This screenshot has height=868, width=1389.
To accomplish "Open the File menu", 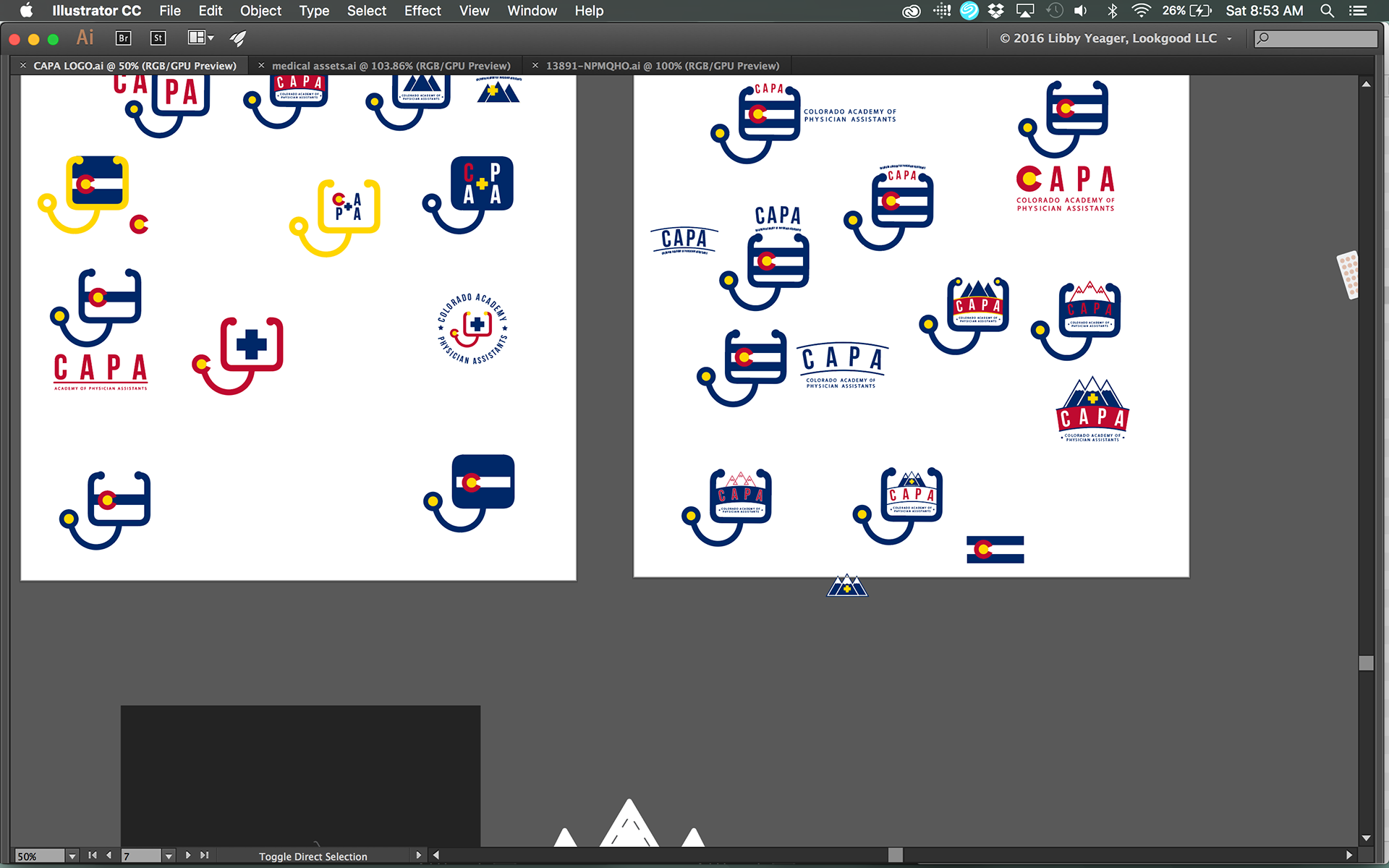I will 170,11.
